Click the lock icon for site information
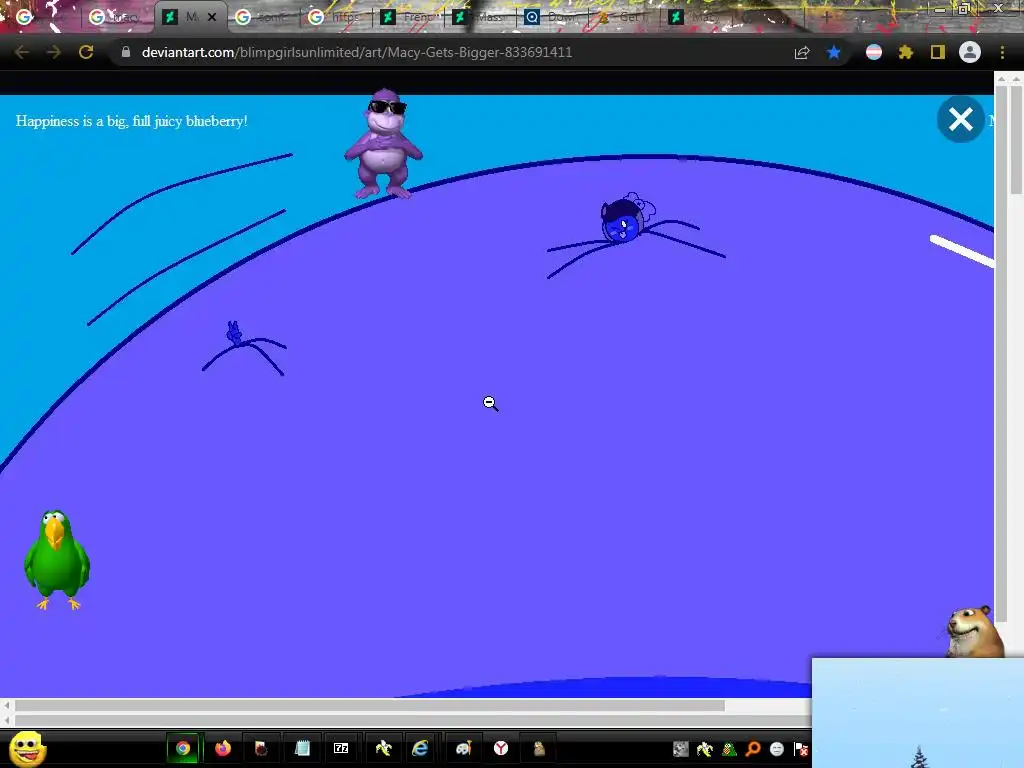The width and height of the screenshot is (1024, 768). pyautogui.click(x=126, y=52)
